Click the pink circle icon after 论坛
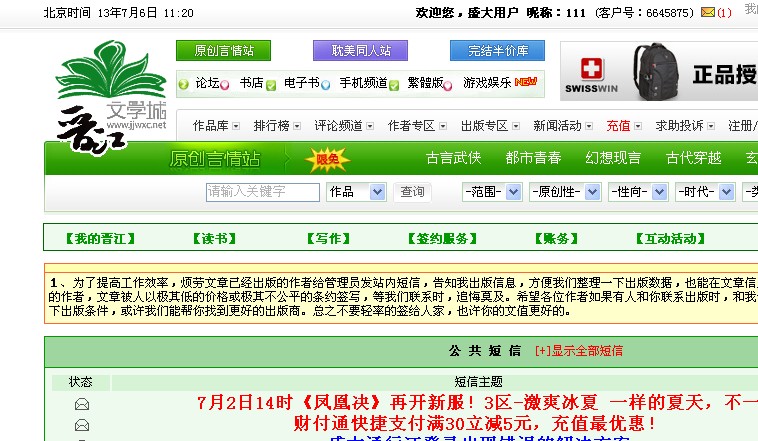This screenshot has height=441, width=758. click(x=225, y=86)
